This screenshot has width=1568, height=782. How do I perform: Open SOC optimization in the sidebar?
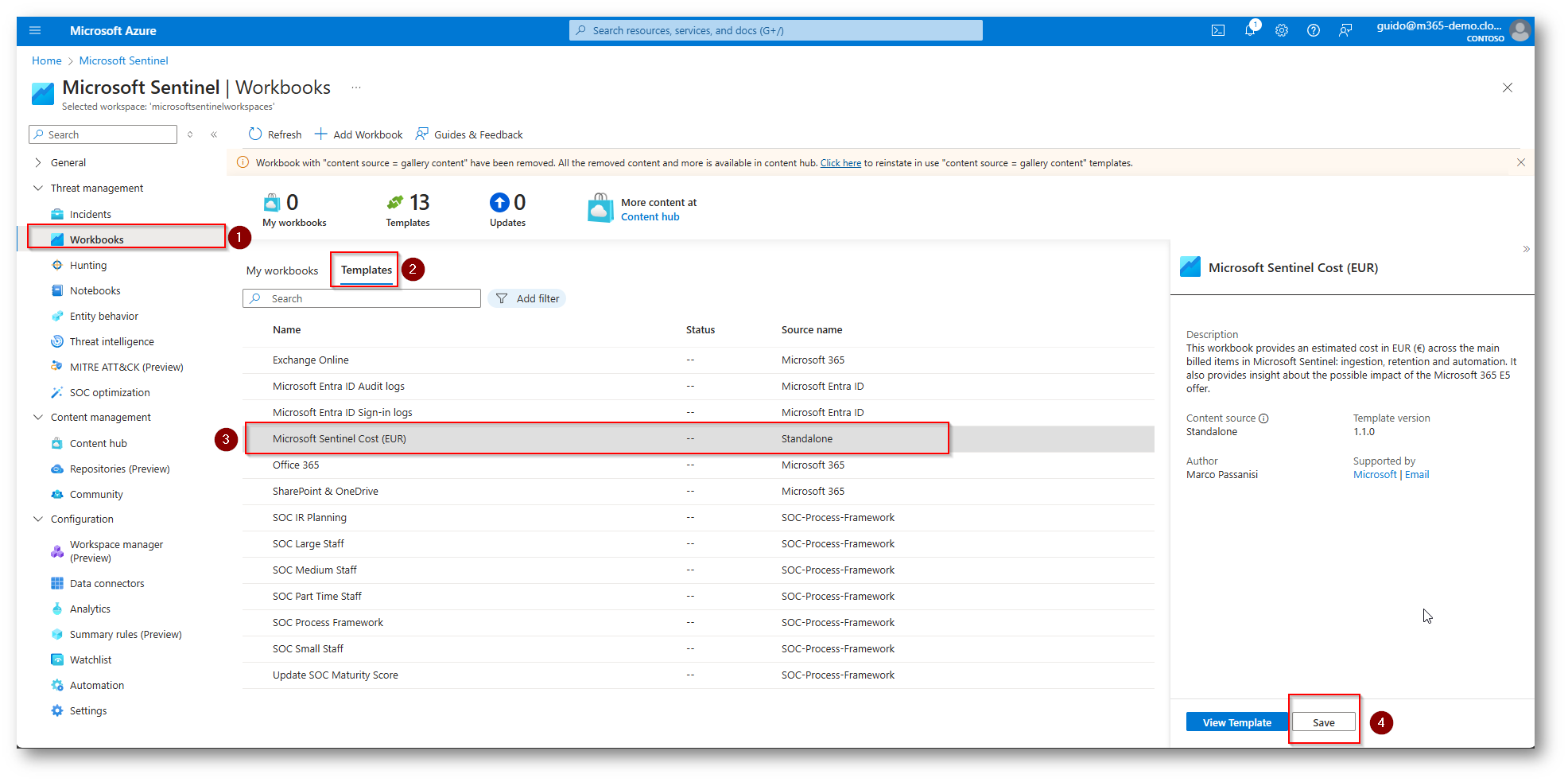click(x=110, y=392)
